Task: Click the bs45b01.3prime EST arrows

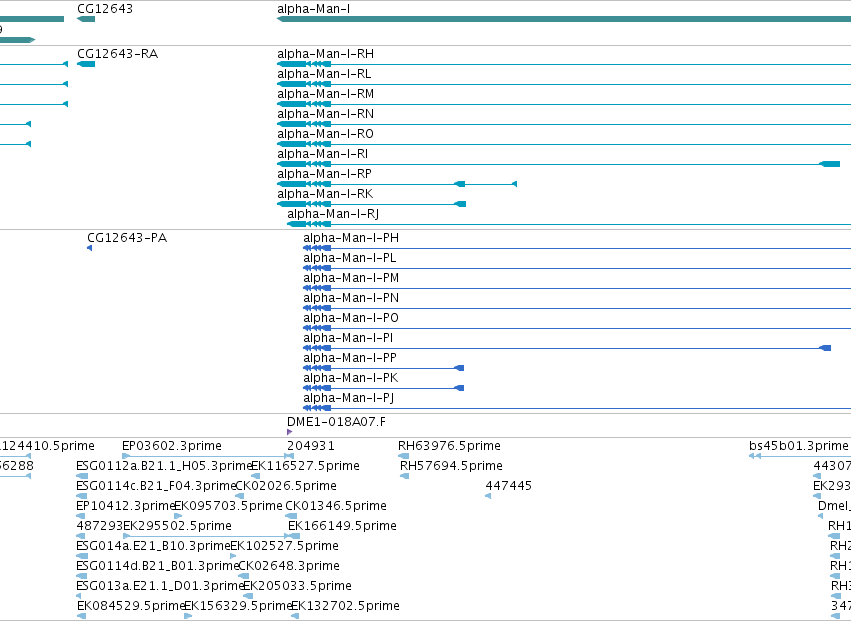Action: [x=755, y=456]
